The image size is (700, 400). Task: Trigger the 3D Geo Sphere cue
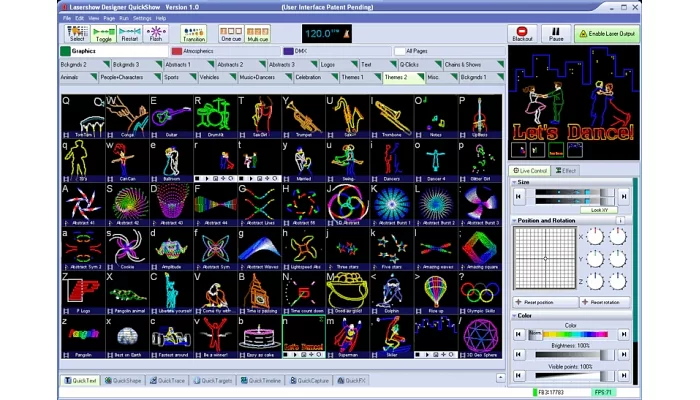(480, 337)
